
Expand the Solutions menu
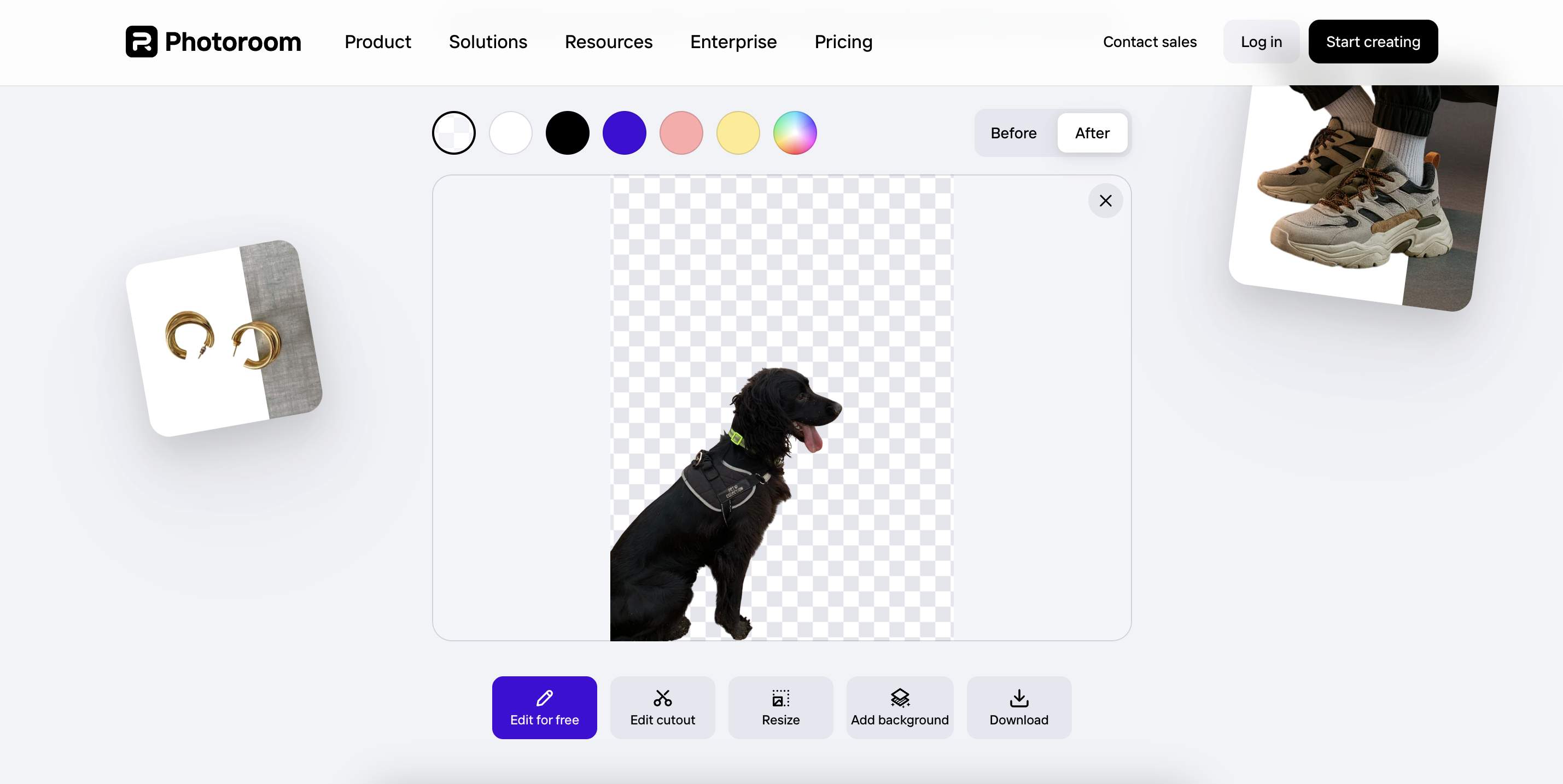pyautogui.click(x=488, y=42)
